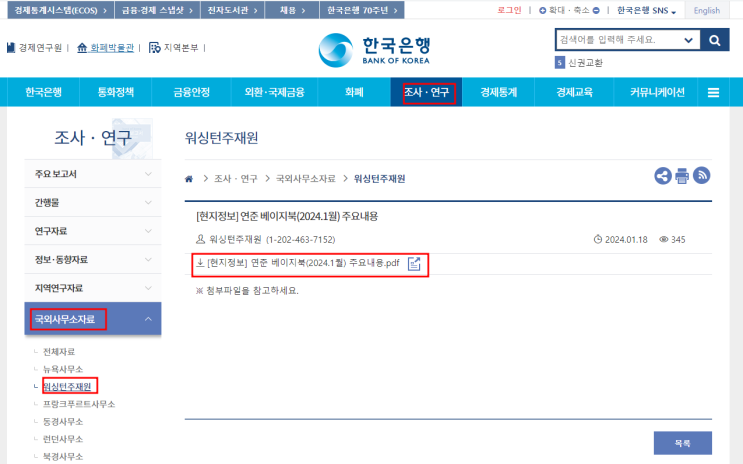Open the PDF preview icon beside attachment
The image size is (743, 464).
414,264
